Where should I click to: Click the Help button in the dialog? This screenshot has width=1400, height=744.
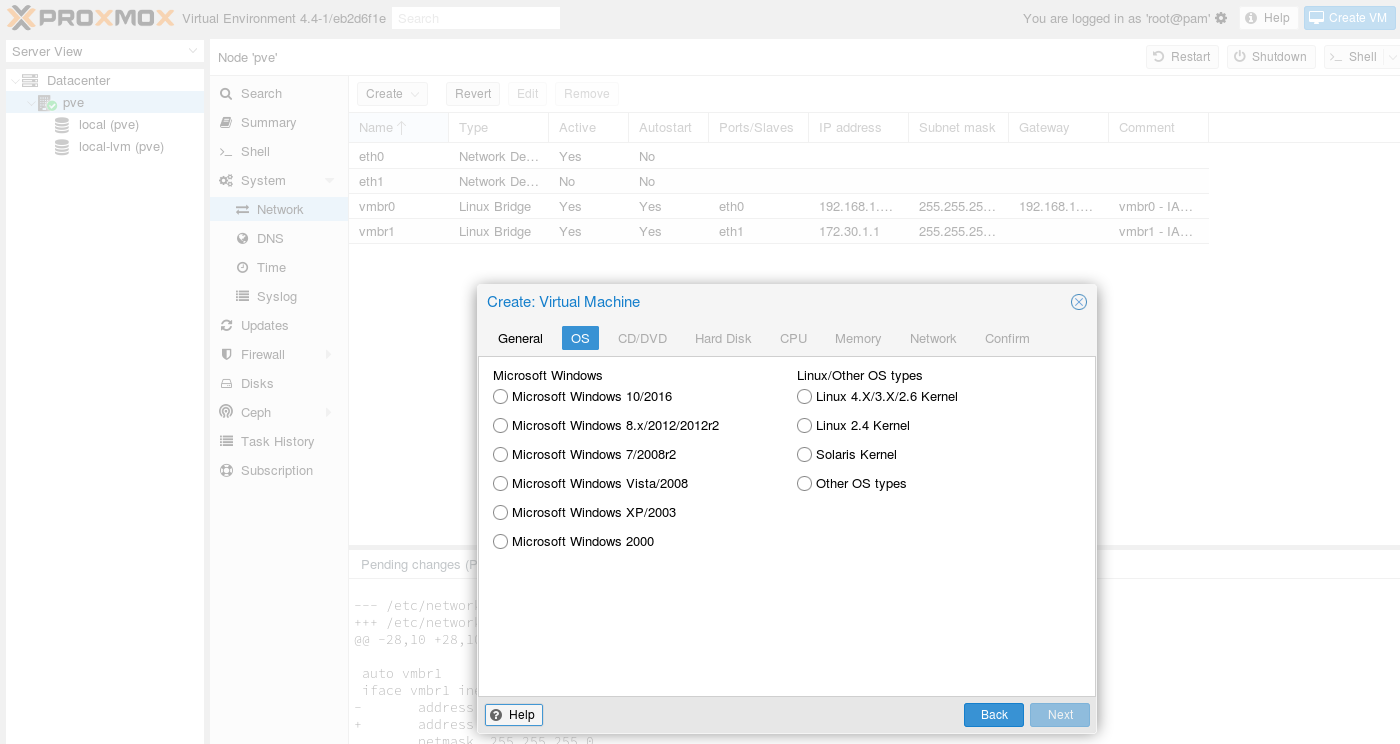[x=514, y=715]
